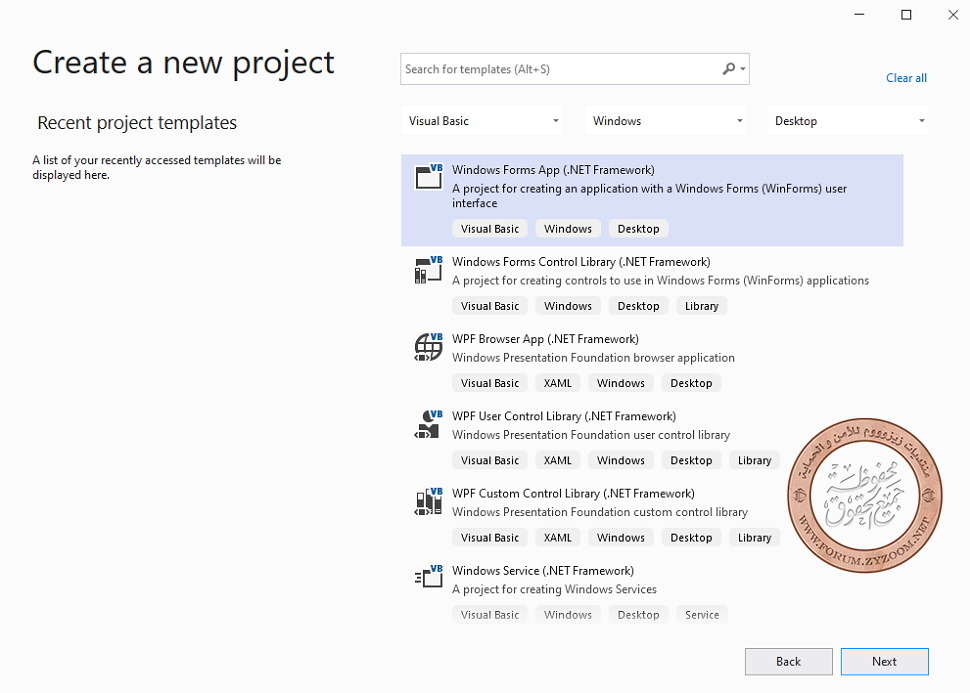
Task: Click the description "A project for creating Windows Services"
Action: point(554,589)
